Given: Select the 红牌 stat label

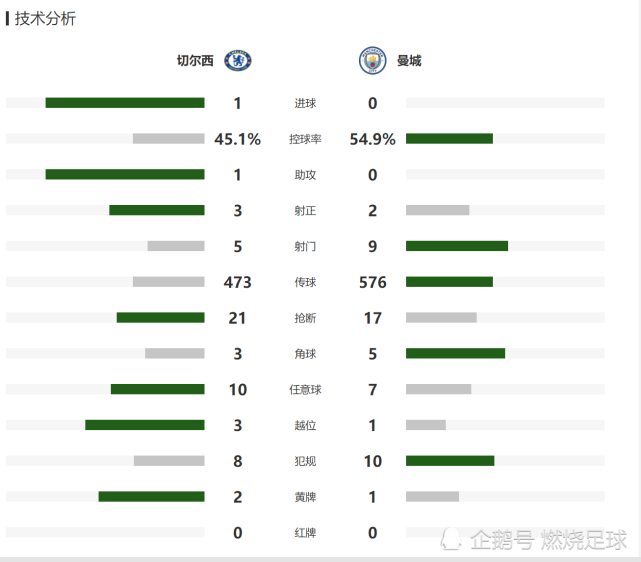Looking at the screenshot, I should pyautogui.click(x=305, y=533).
